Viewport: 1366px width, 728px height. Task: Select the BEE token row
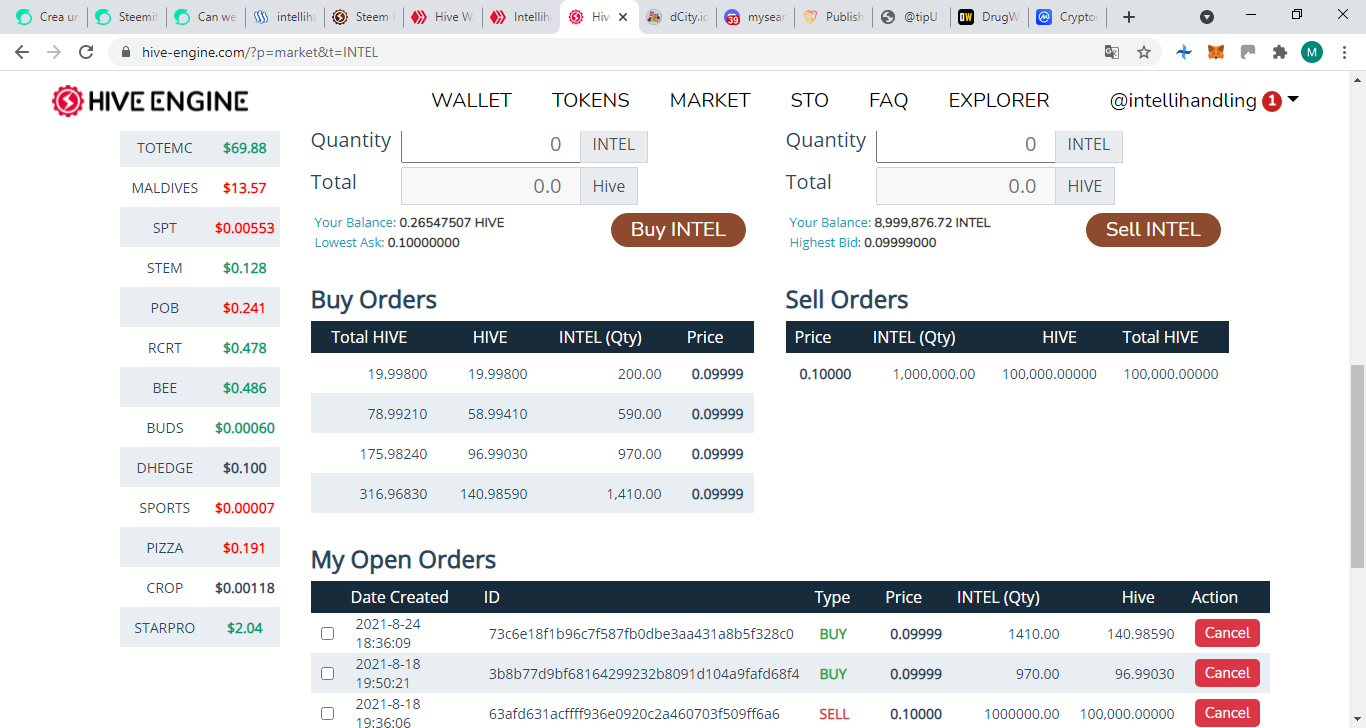click(x=200, y=388)
